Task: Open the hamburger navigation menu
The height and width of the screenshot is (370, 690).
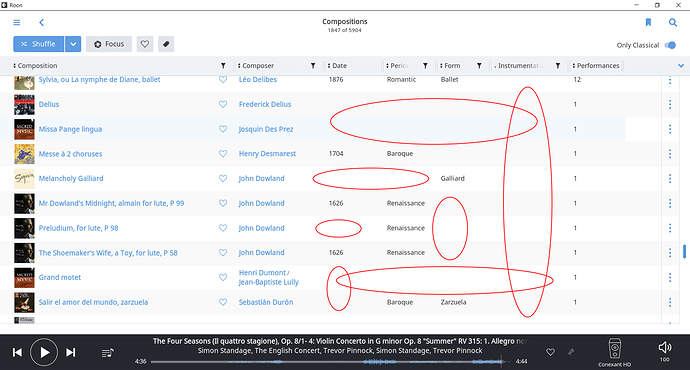Action: pos(17,22)
